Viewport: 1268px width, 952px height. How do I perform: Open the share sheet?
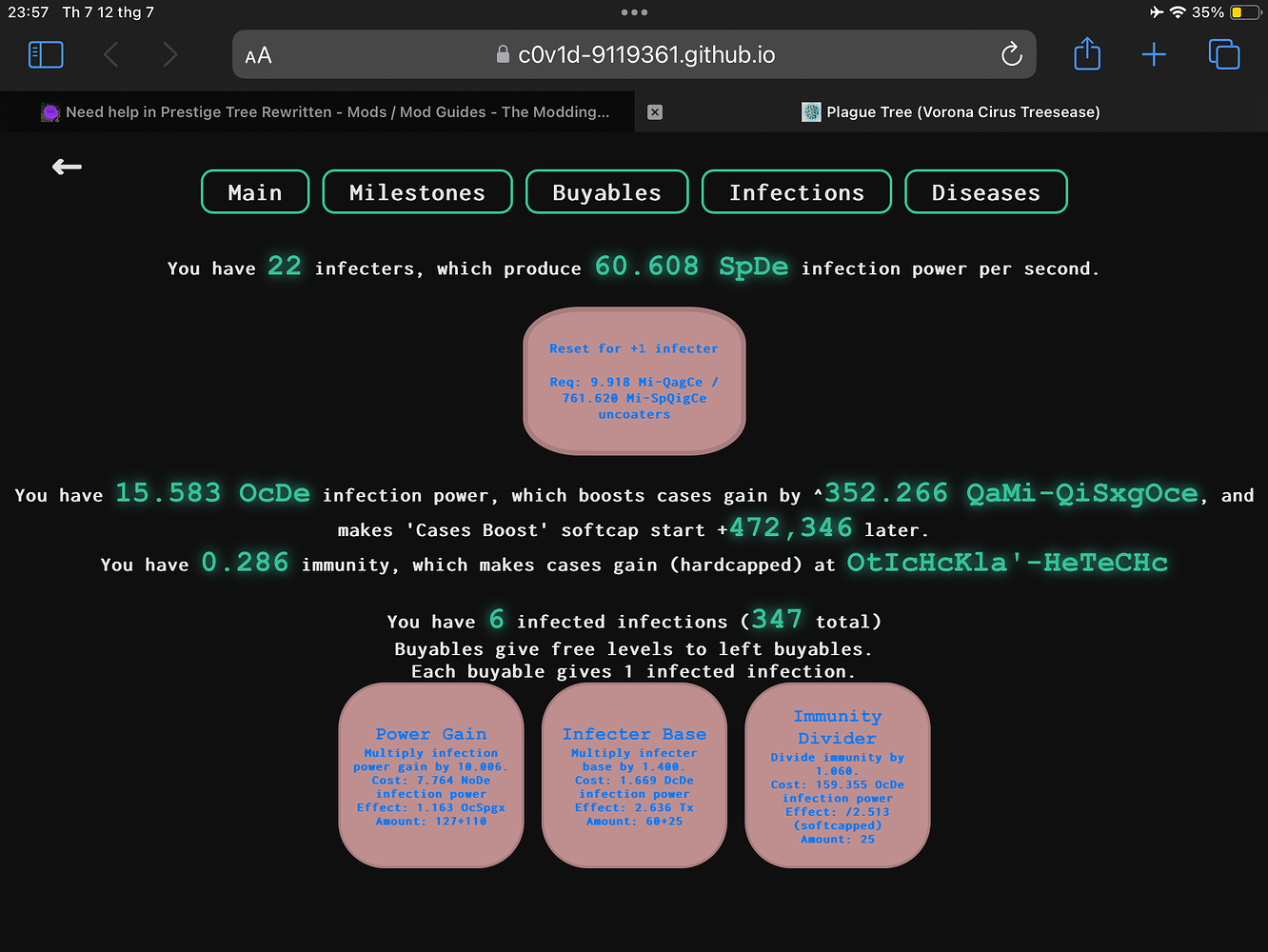[x=1087, y=53]
